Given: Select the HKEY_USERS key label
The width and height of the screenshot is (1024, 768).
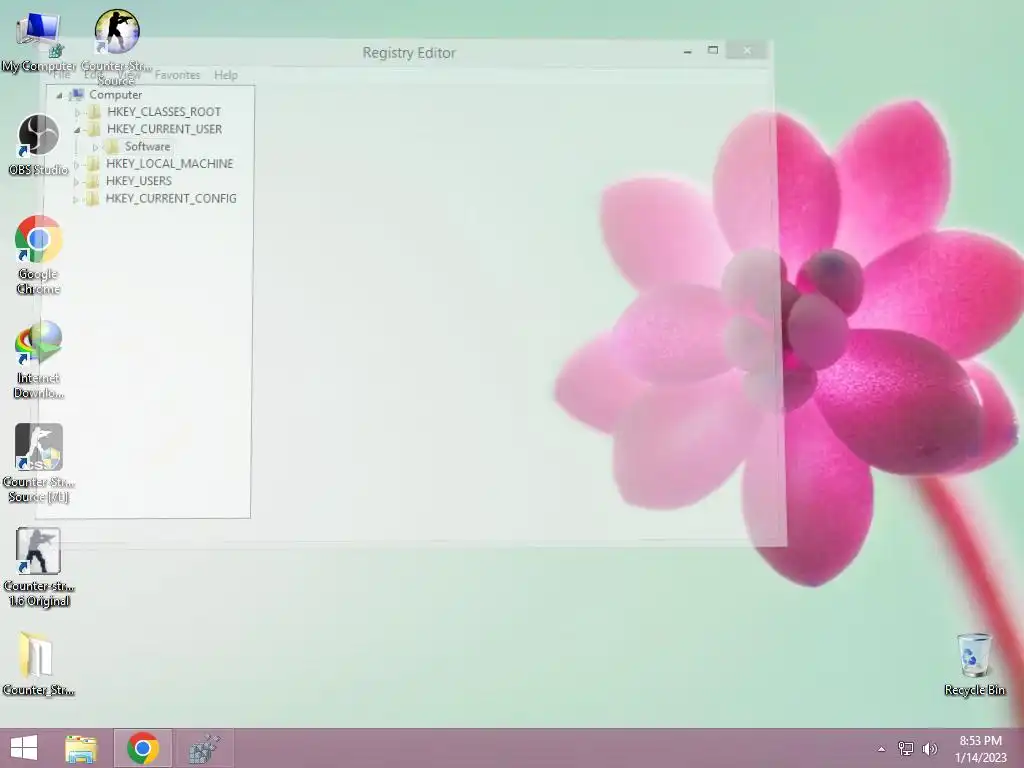Looking at the screenshot, I should click(x=139, y=181).
